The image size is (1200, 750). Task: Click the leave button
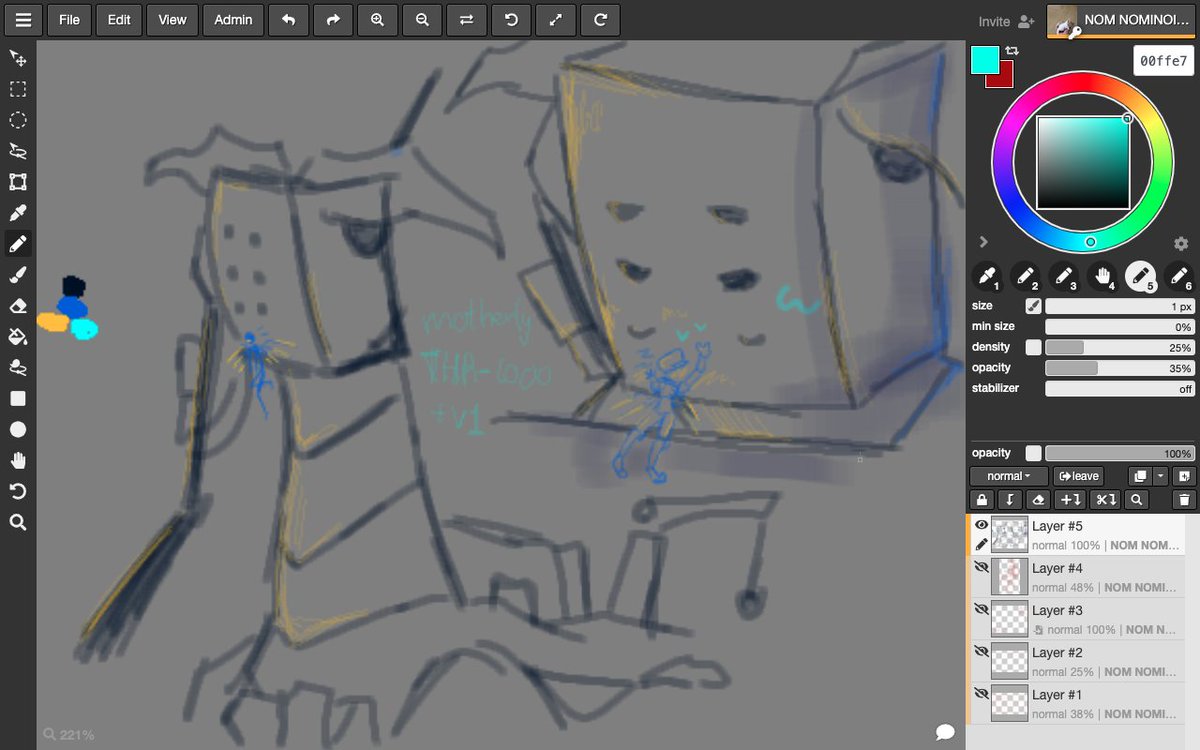point(1079,476)
